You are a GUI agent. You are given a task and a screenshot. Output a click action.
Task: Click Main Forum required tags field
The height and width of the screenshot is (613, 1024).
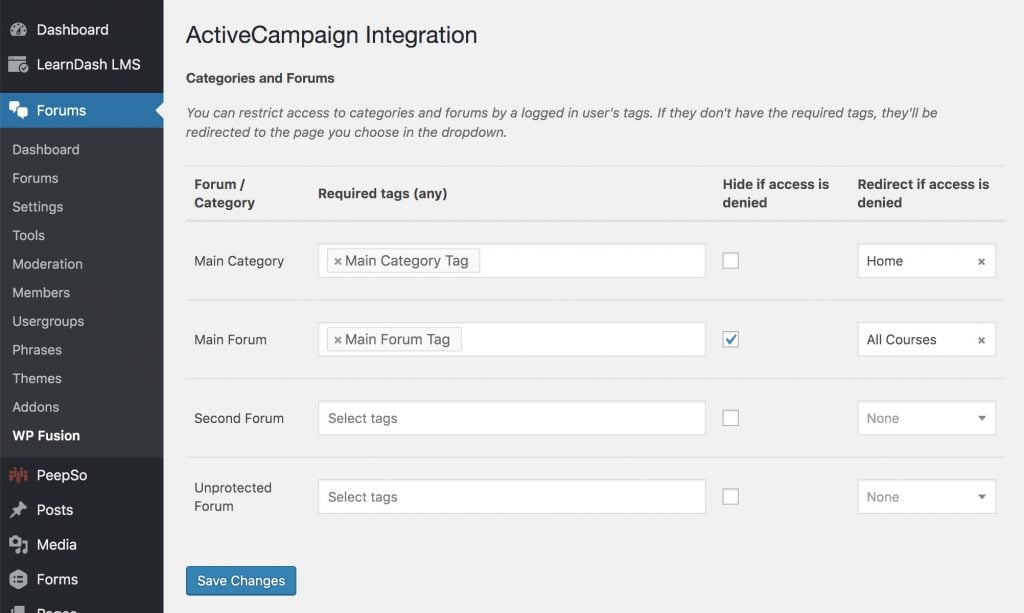click(x=512, y=339)
